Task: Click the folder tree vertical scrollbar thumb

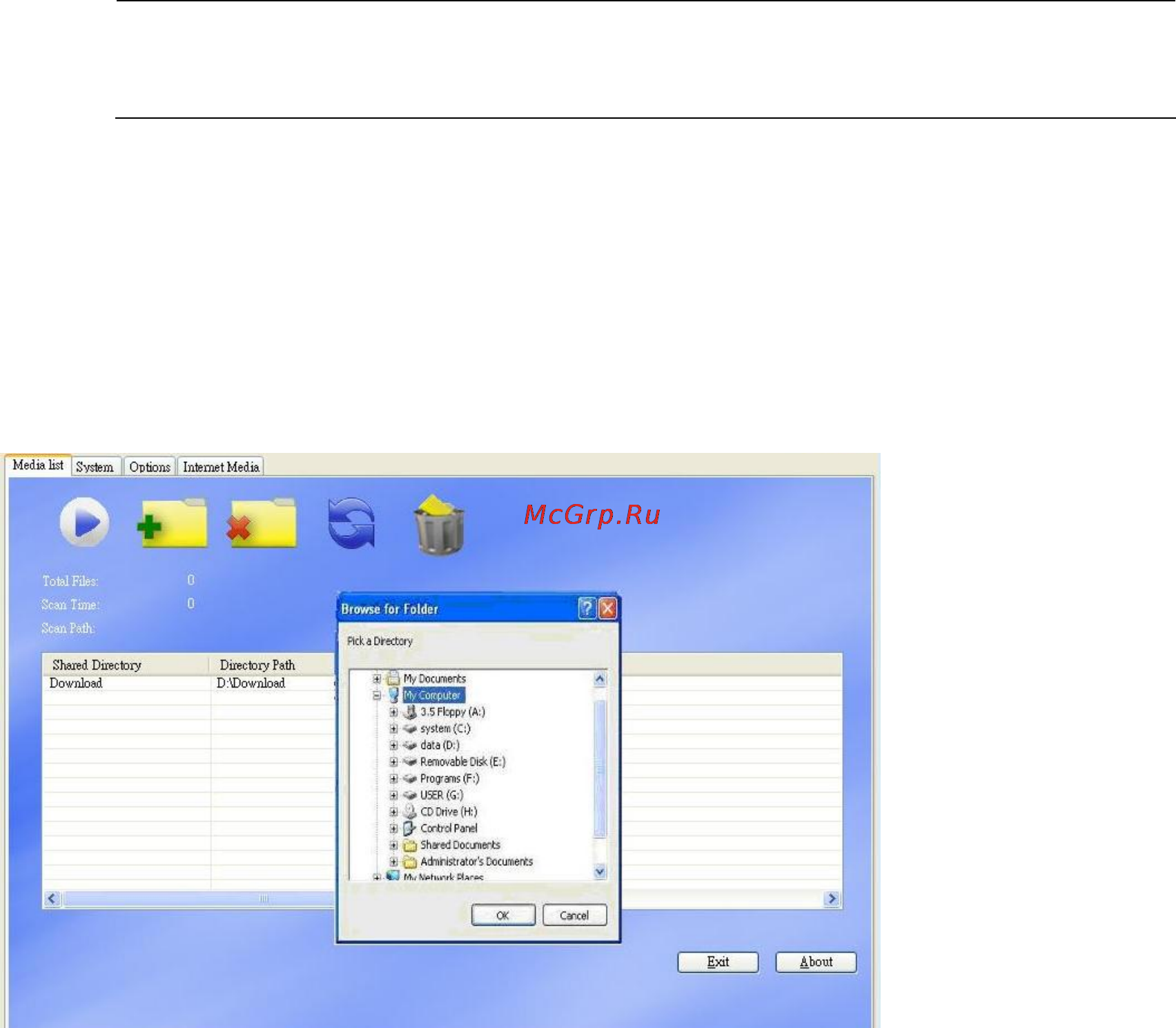Action: tap(600, 768)
